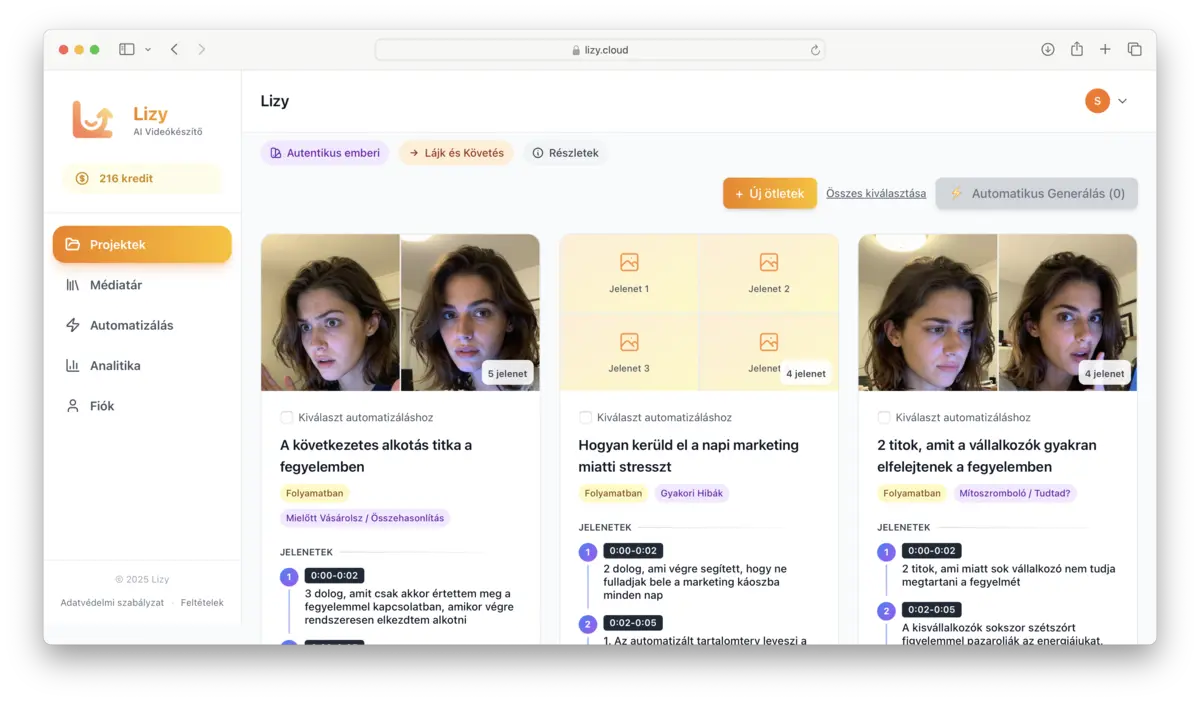The image size is (1200, 702).
Task: Click the 5 jelenet badge
Action: pyautogui.click(x=507, y=374)
